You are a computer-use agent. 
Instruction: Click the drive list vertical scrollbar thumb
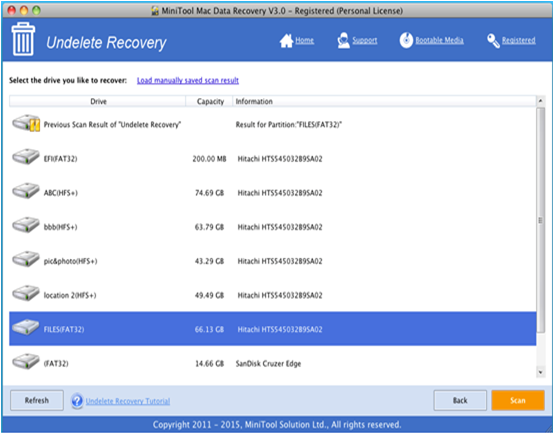[x=540, y=220]
